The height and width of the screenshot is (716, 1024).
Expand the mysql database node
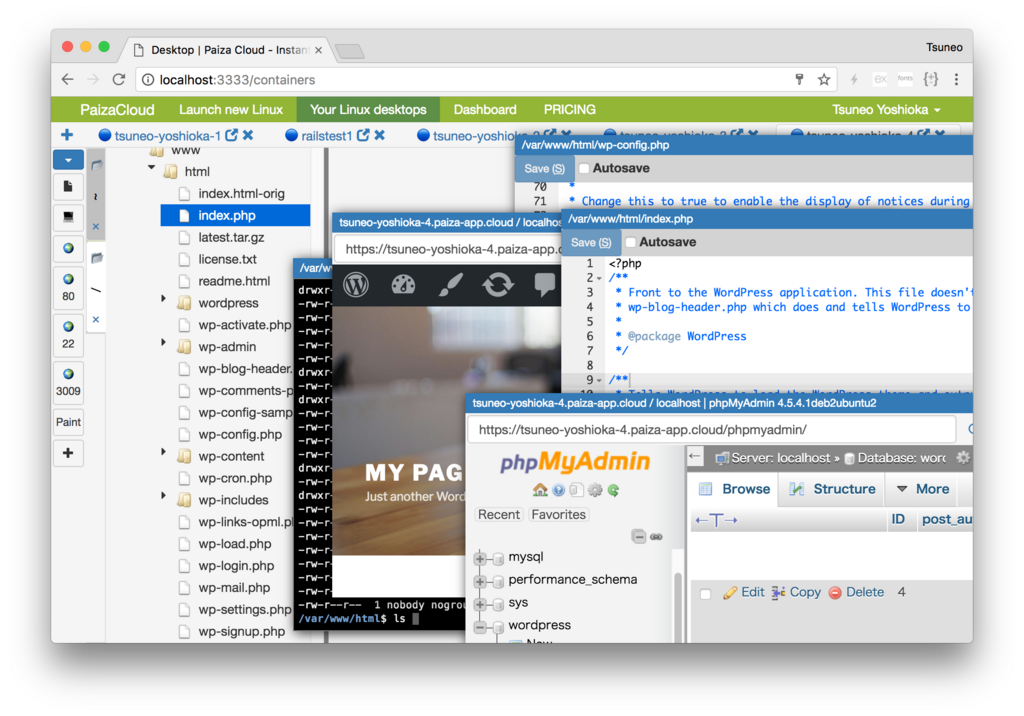pos(480,558)
